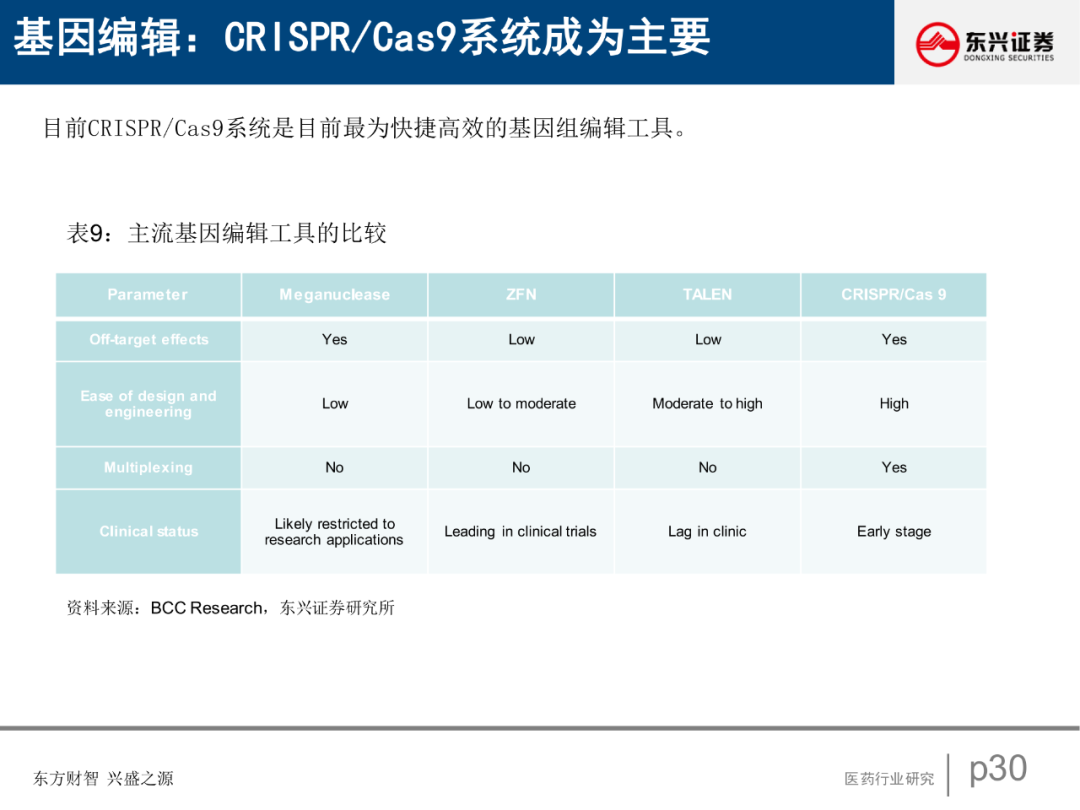Click cell Leading in clinical trials
The height and width of the screenshot is (810, 1080).
521,532
